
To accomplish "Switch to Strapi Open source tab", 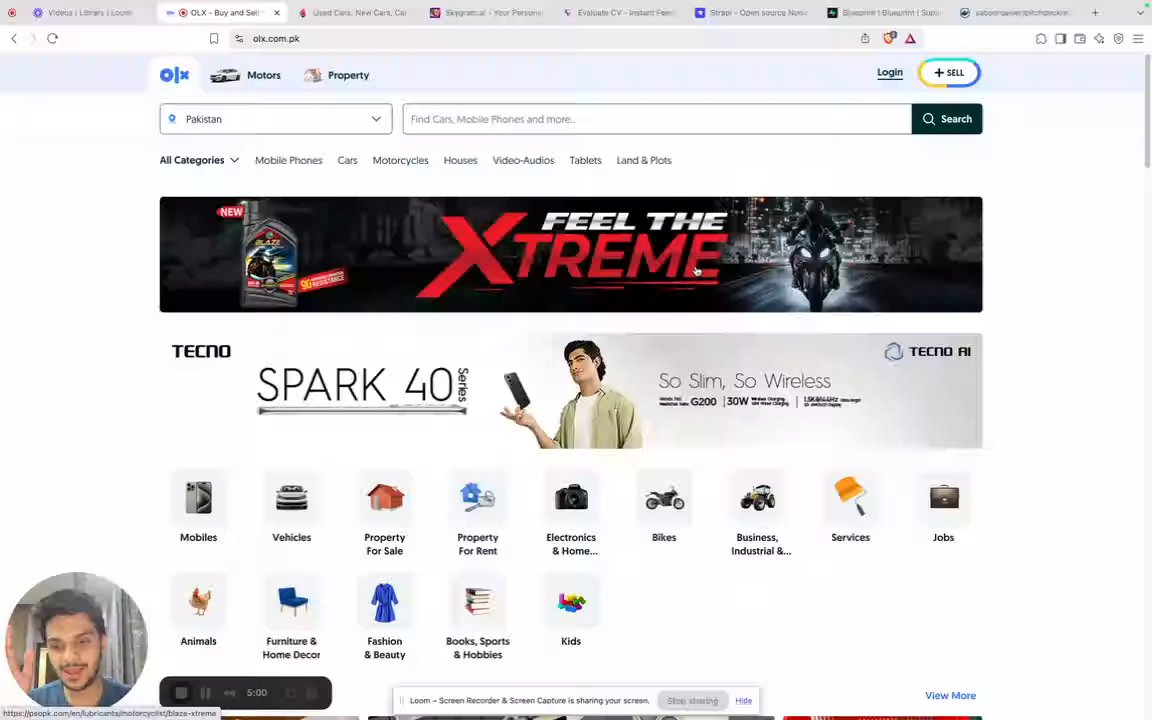I will 751,12.
